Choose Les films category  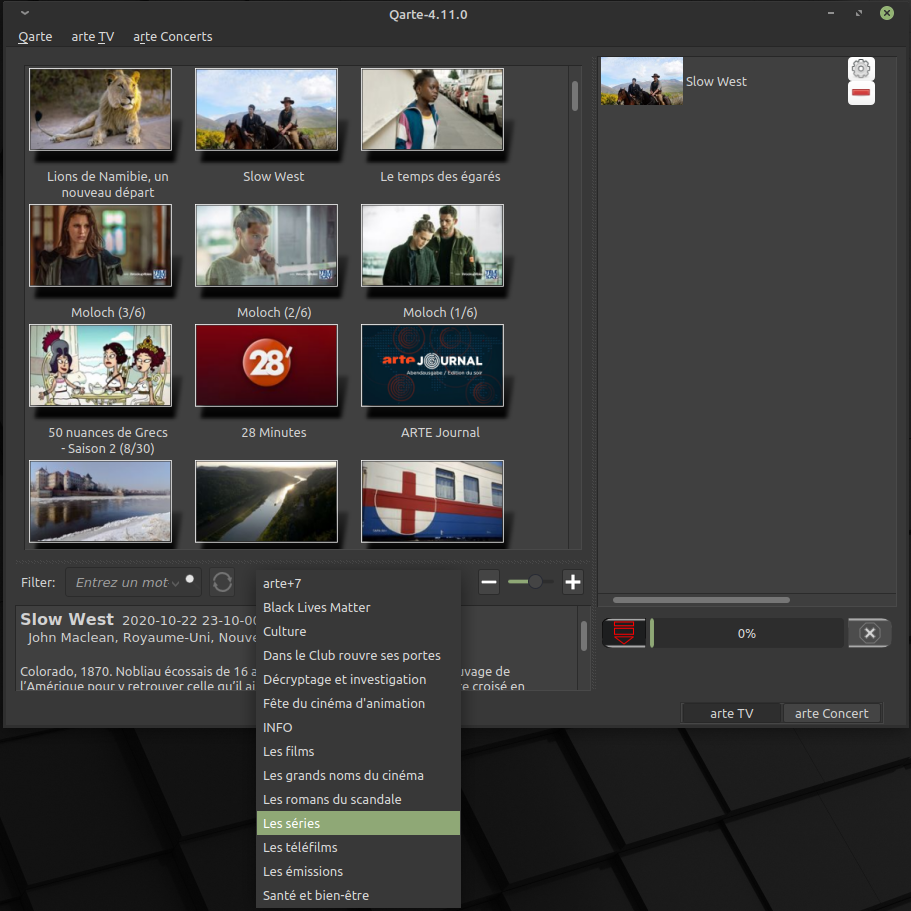coord(358,751)
